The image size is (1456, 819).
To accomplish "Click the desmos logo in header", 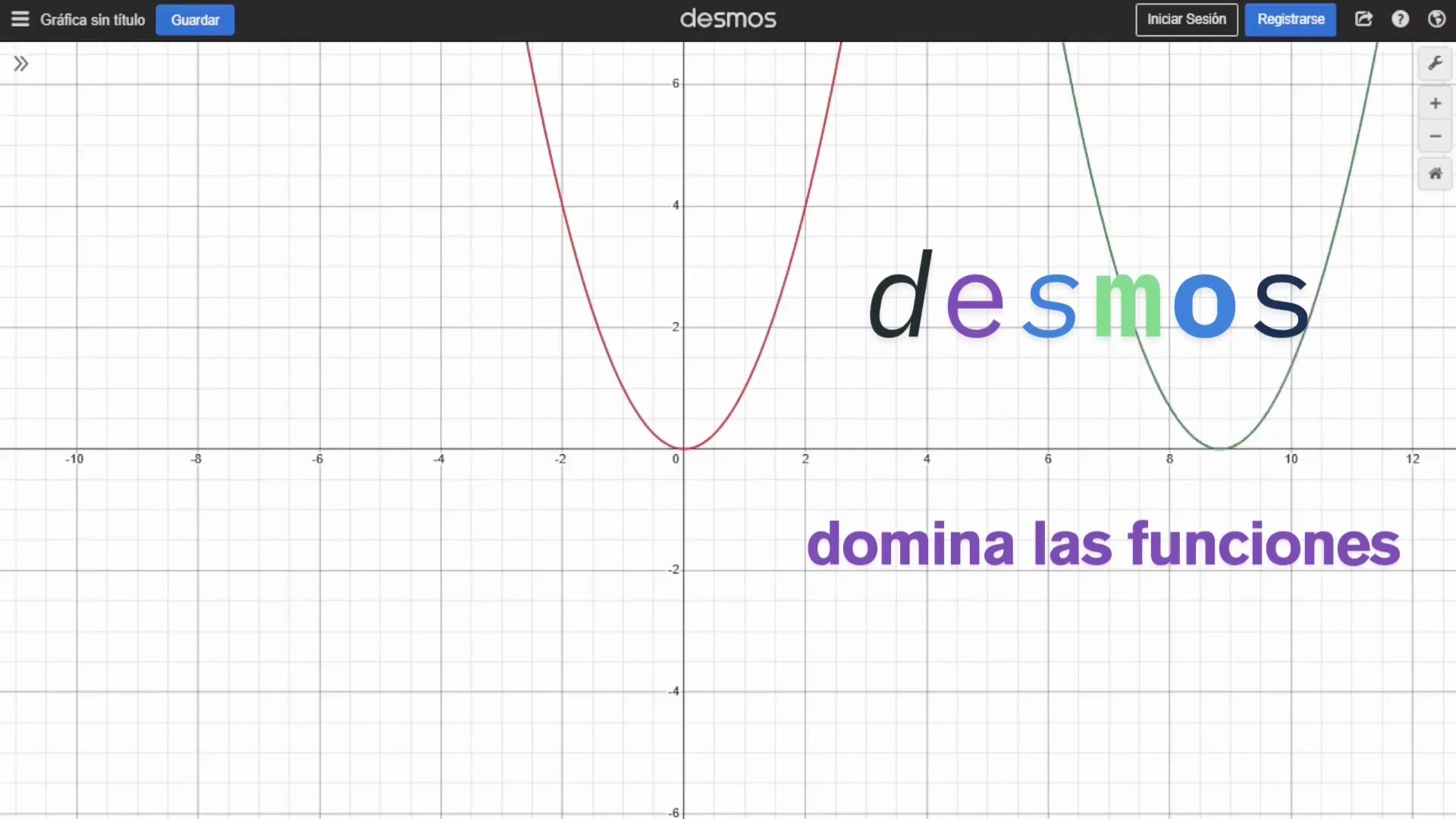I will click(728, 19).
